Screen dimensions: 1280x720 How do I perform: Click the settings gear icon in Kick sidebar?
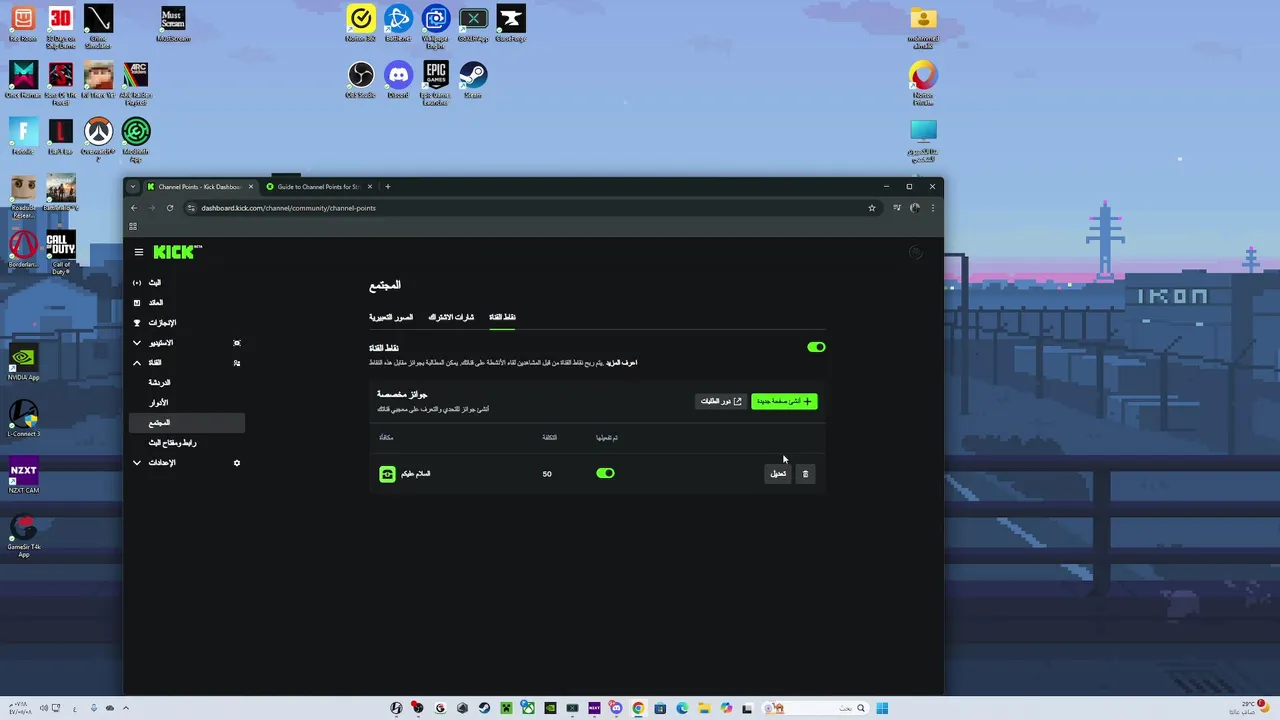[x=237, y=463]
